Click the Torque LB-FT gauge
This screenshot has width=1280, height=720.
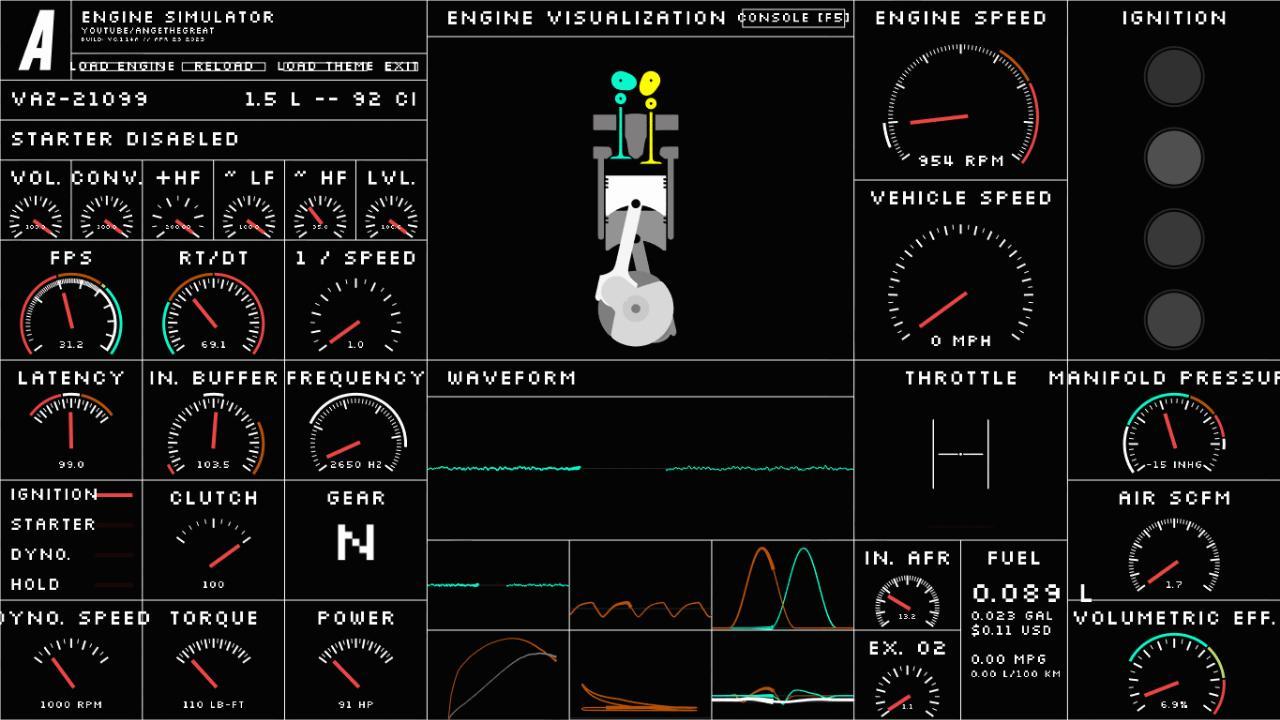[213, 666]
